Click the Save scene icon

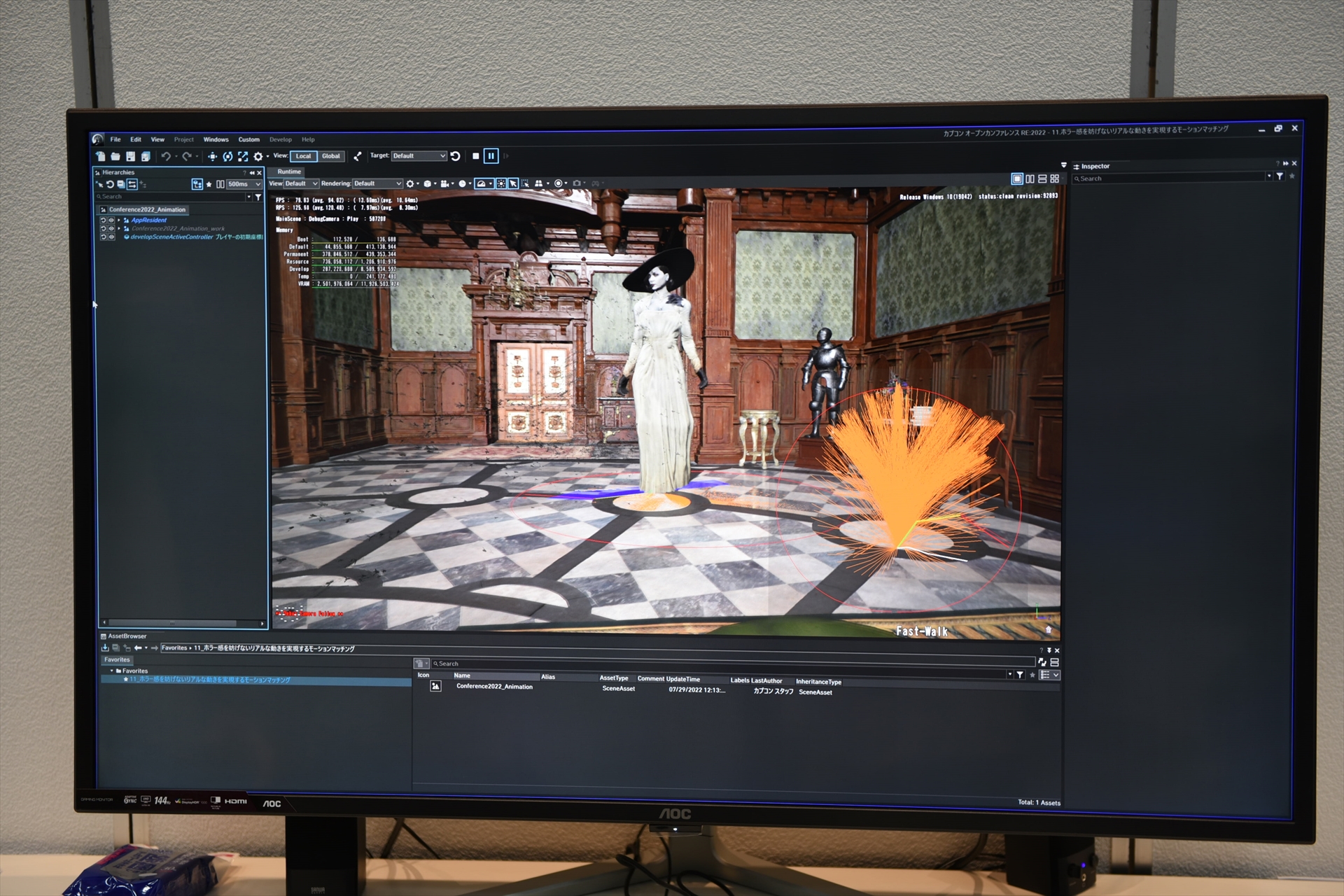pyautogui.click(x=130, y=156)
